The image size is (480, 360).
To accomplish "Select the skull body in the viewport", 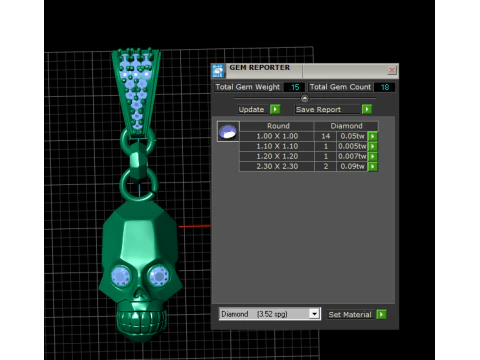I will [x=141, y=271].
